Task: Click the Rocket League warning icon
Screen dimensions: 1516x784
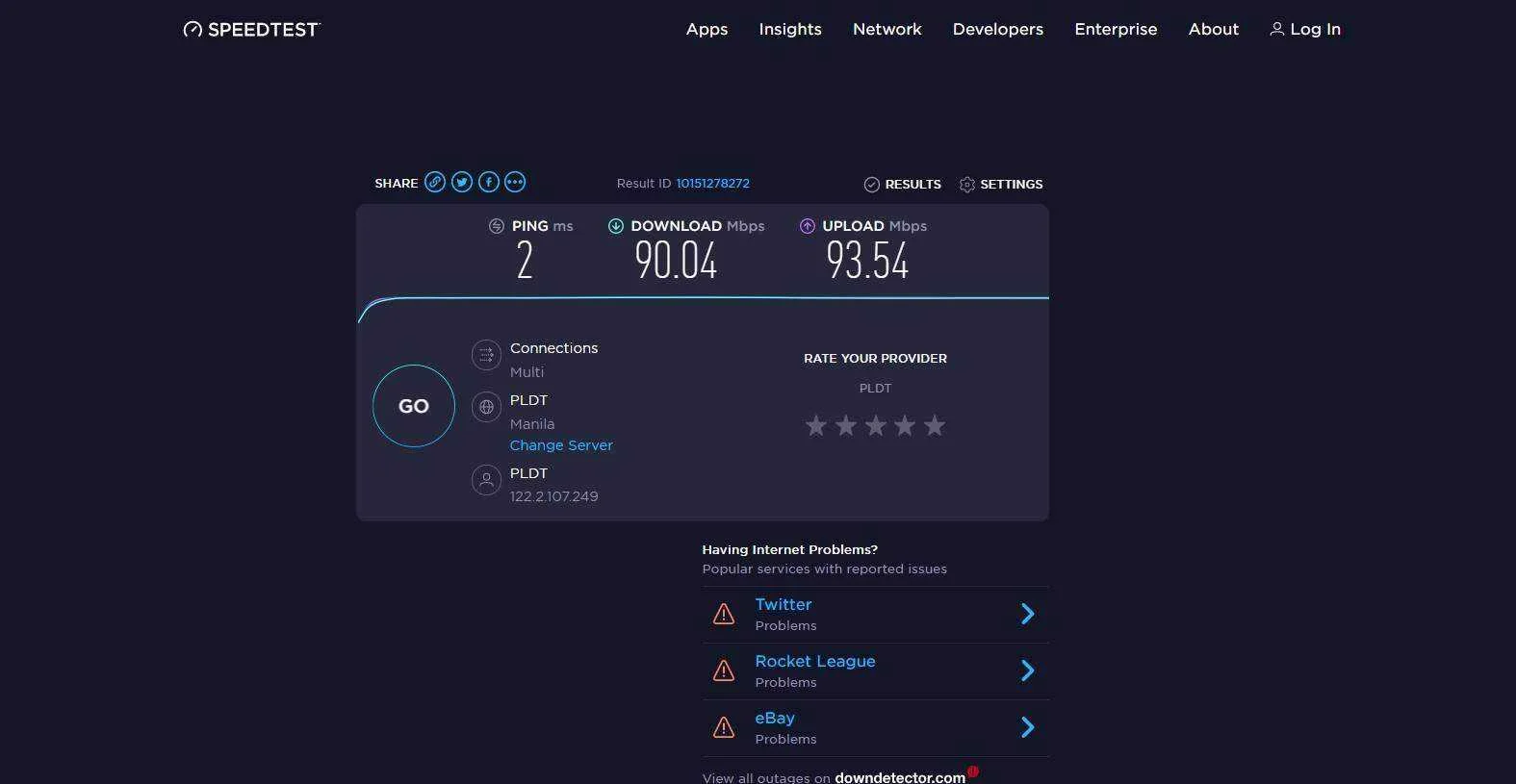Action: tap(724, 670)
